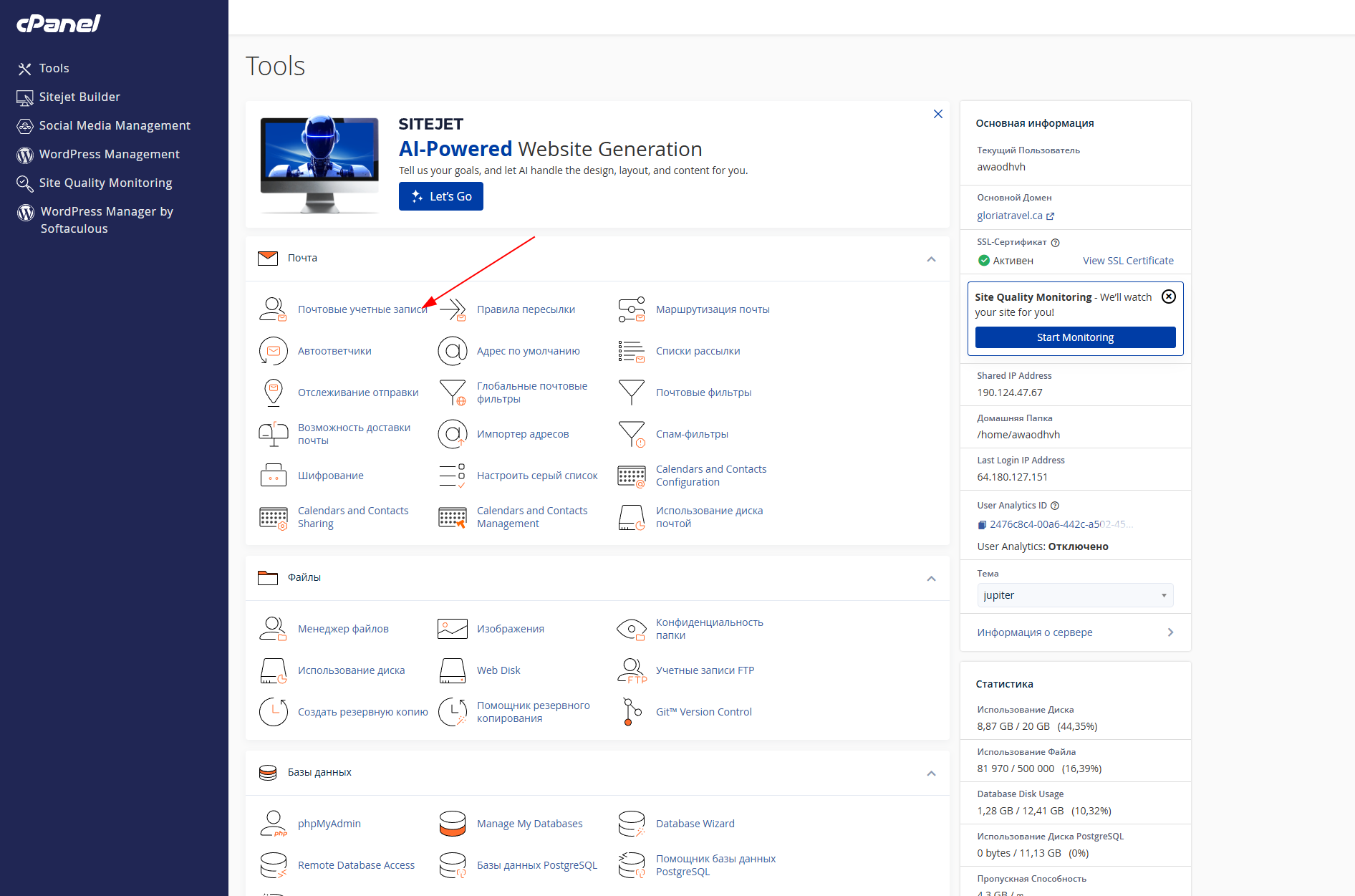Click the Правила пересылки forwarders icon
Image resolution: width=1355 pixels, height=896 pixels.
452,309
